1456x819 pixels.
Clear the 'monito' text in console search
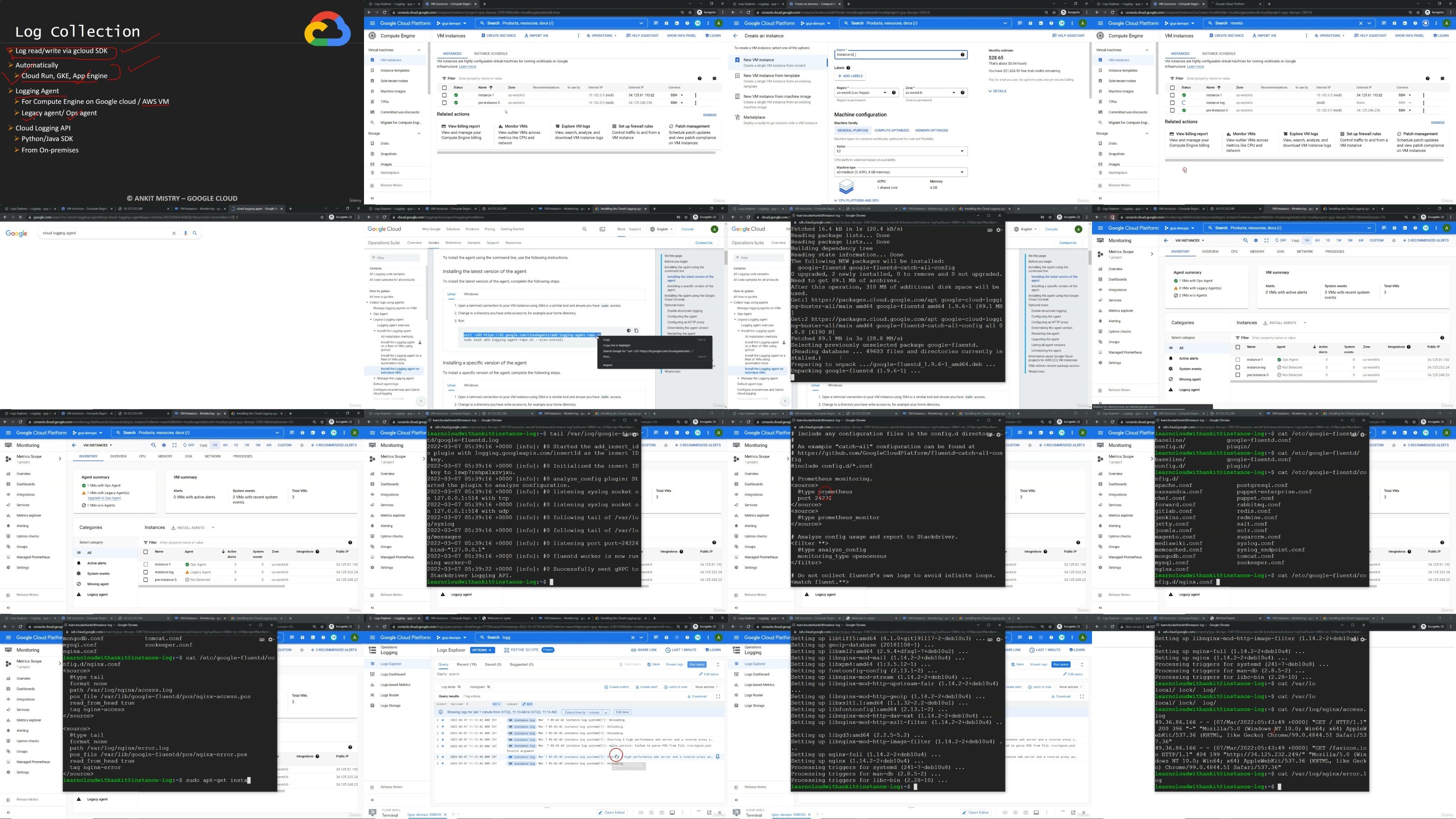coord(1360,23)
